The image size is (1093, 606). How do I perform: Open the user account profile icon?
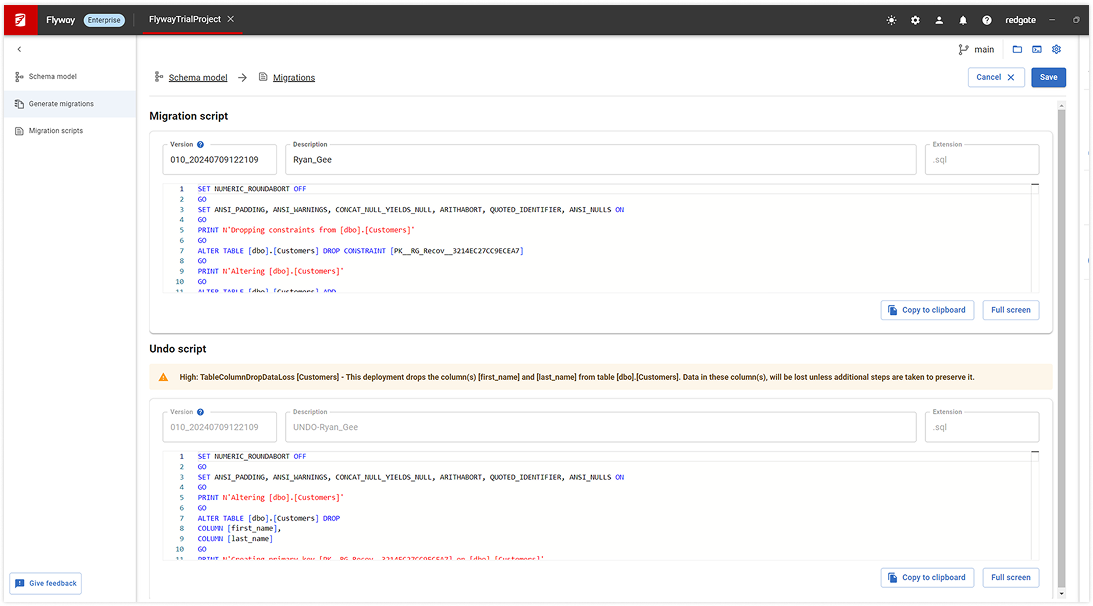939,20
